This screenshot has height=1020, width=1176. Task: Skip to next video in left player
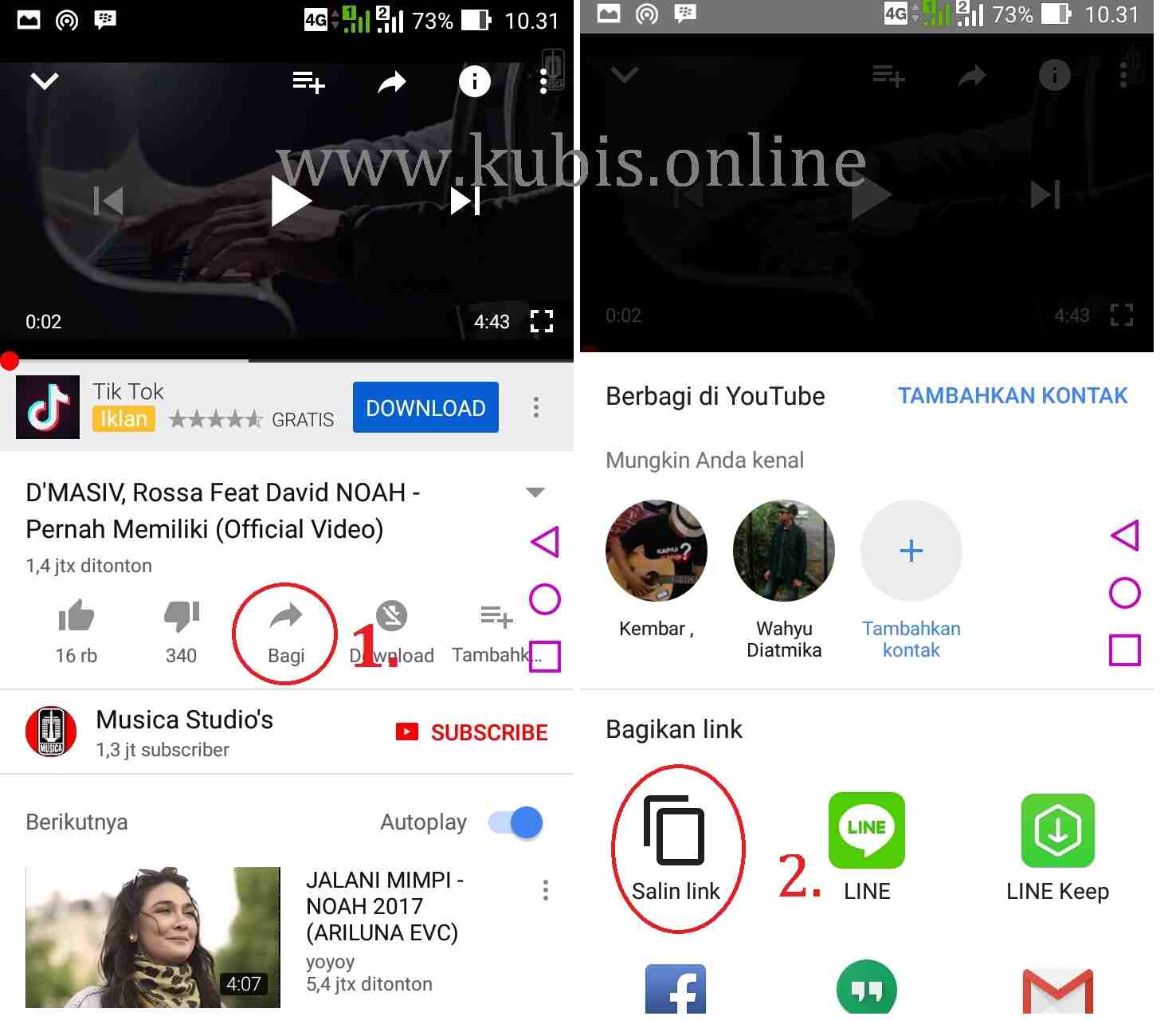(465, 201)
